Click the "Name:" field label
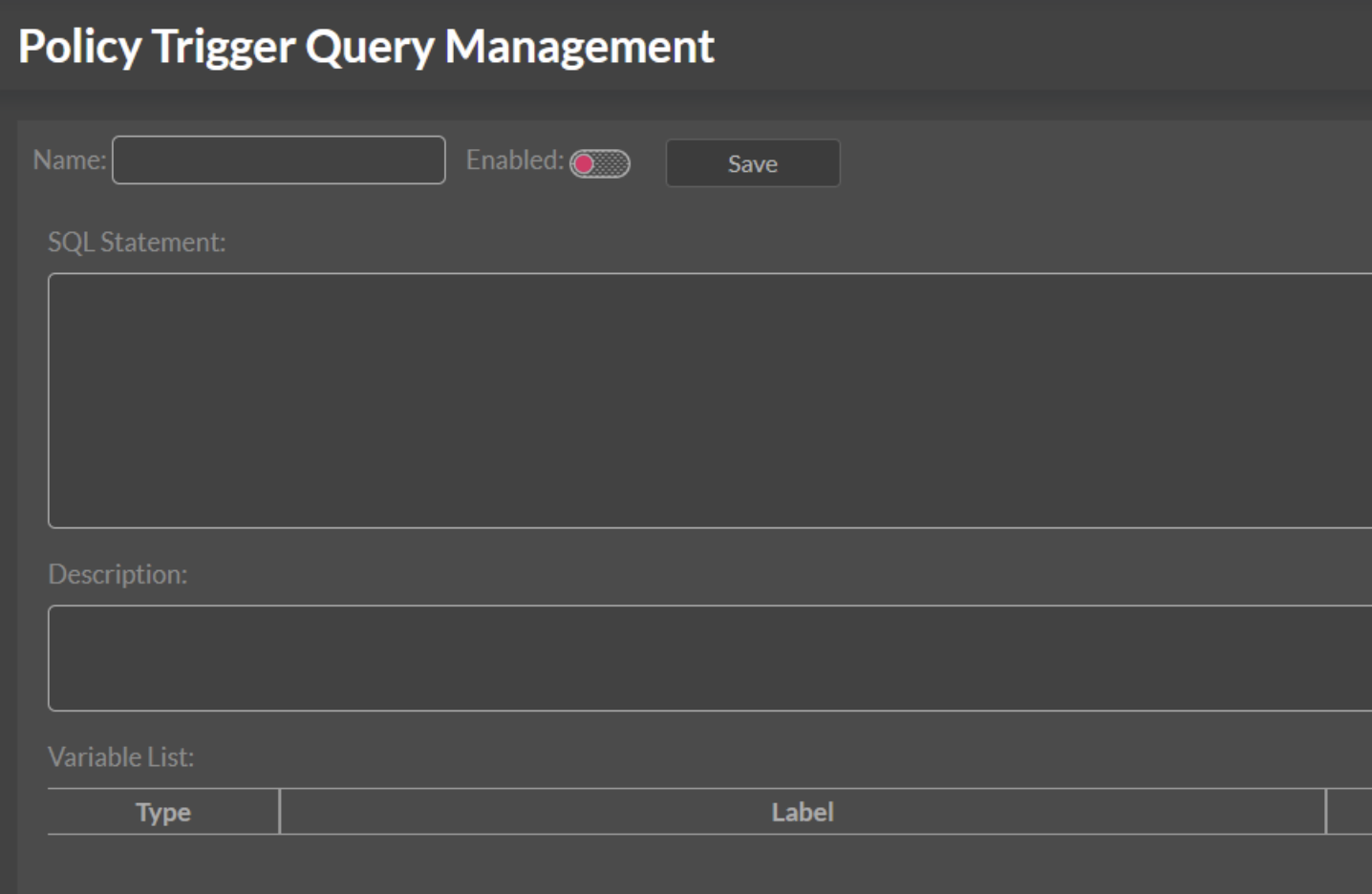The width and height of the screenshot is (1372, 894). [70, 160]
